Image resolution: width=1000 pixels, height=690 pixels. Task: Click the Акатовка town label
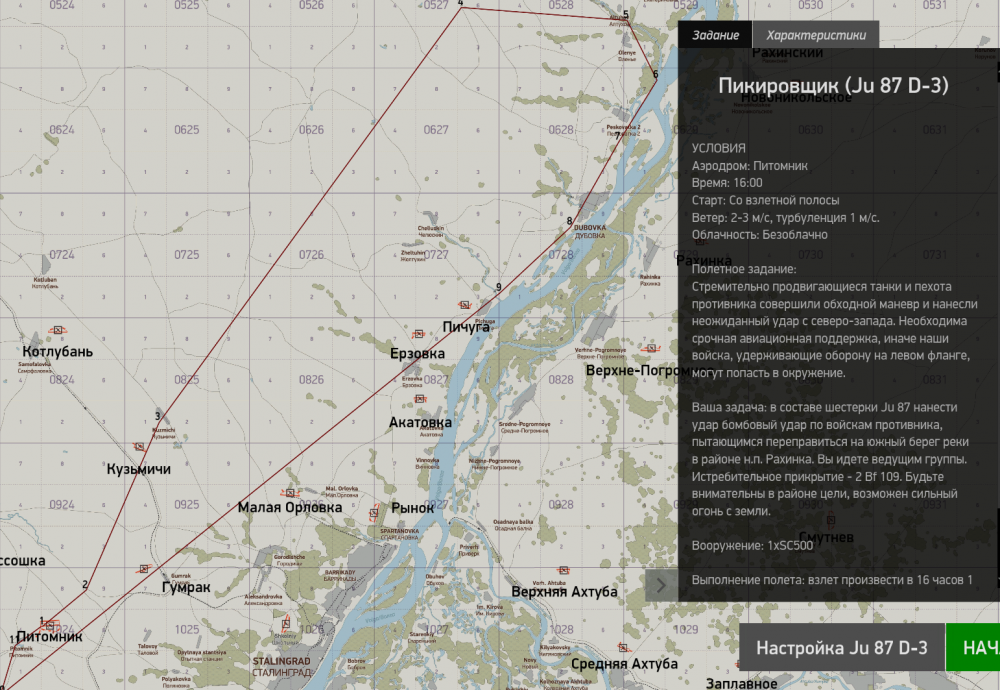click(420, 422)
